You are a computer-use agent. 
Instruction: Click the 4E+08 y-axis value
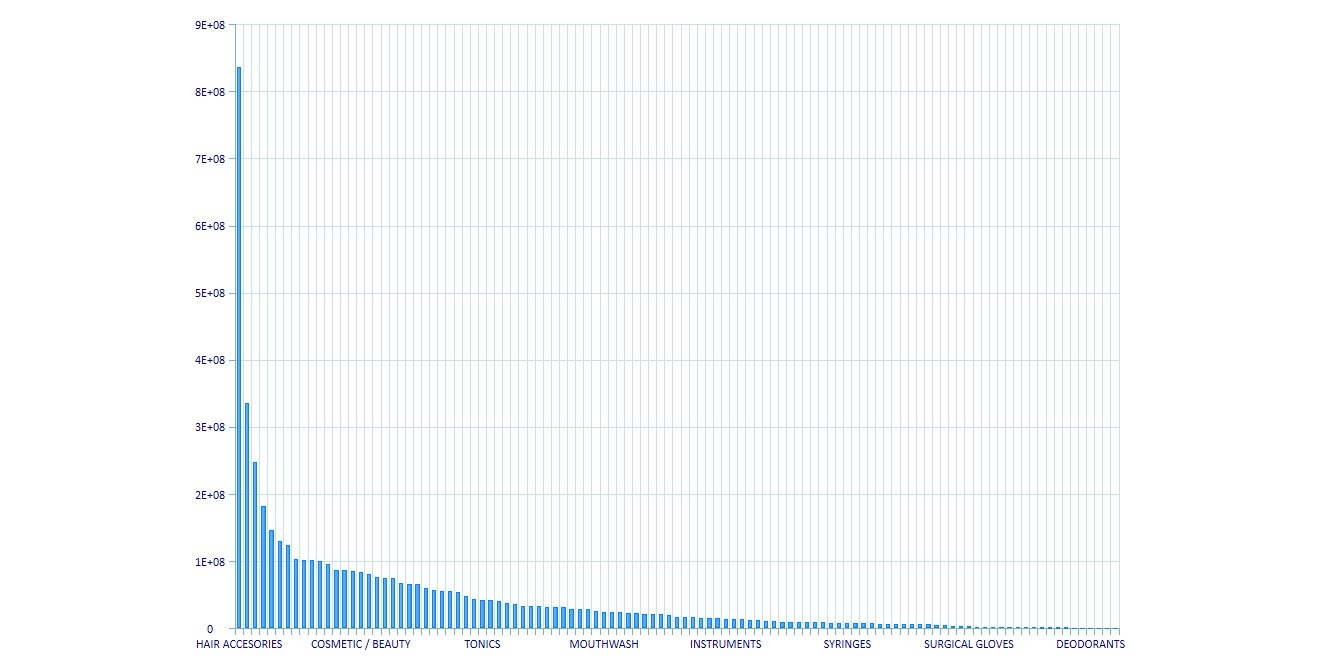tap(211, 360)
